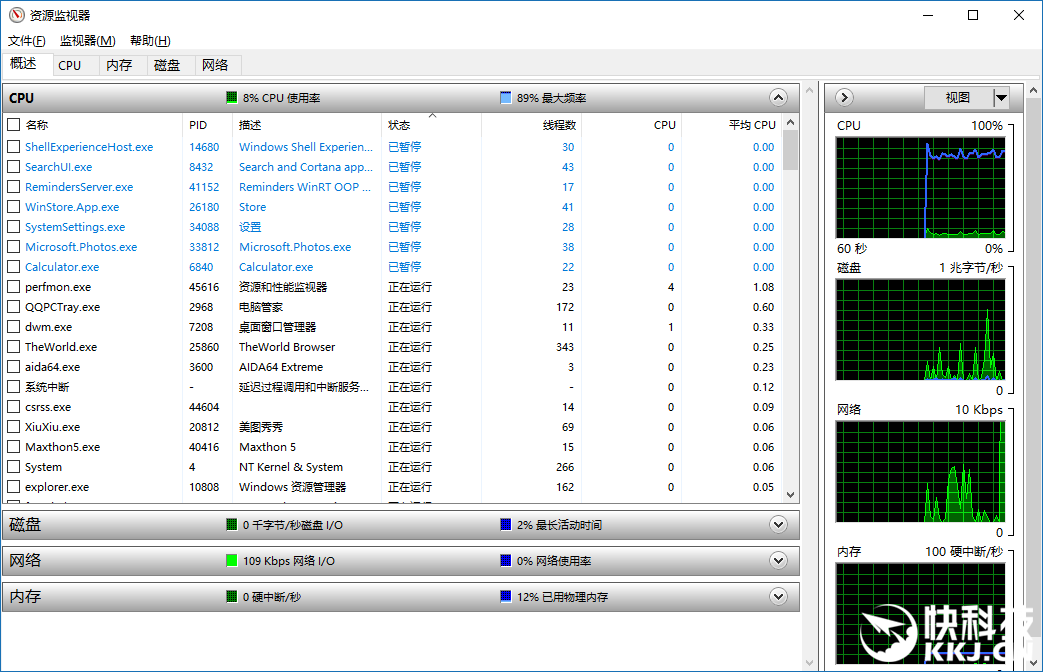Sort processes by 平均 CPU column header
This screenshot has width=1043, height=672.
[751, 125]
